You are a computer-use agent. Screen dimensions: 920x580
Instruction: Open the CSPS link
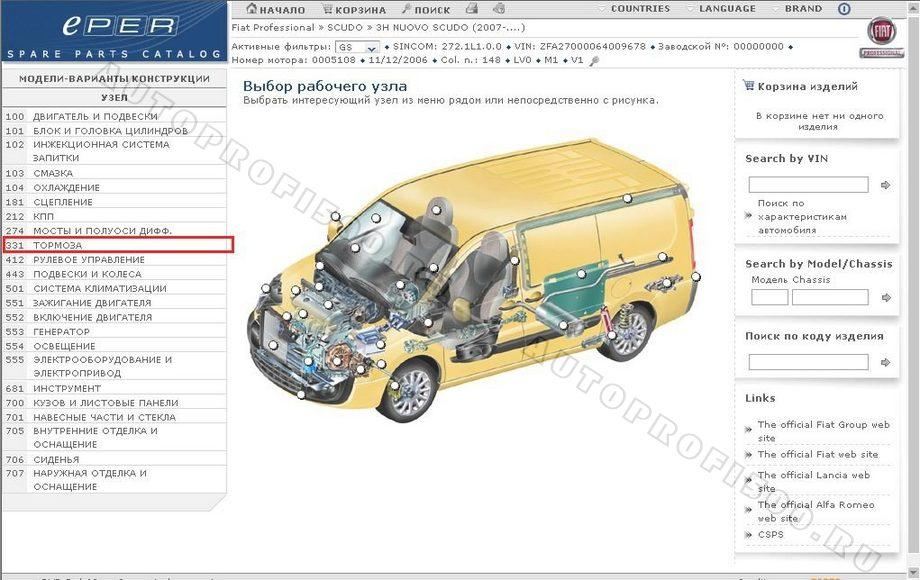[770, 534]
